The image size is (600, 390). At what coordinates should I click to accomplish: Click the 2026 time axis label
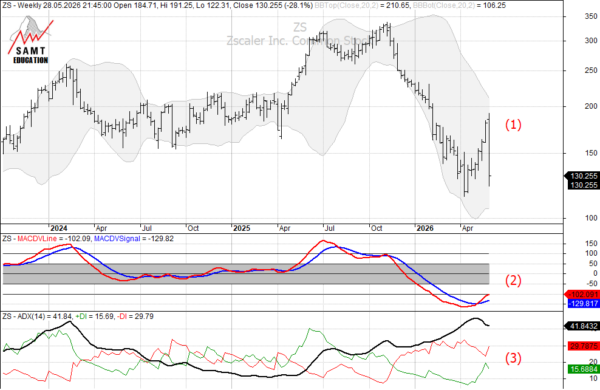pos(425,228)
